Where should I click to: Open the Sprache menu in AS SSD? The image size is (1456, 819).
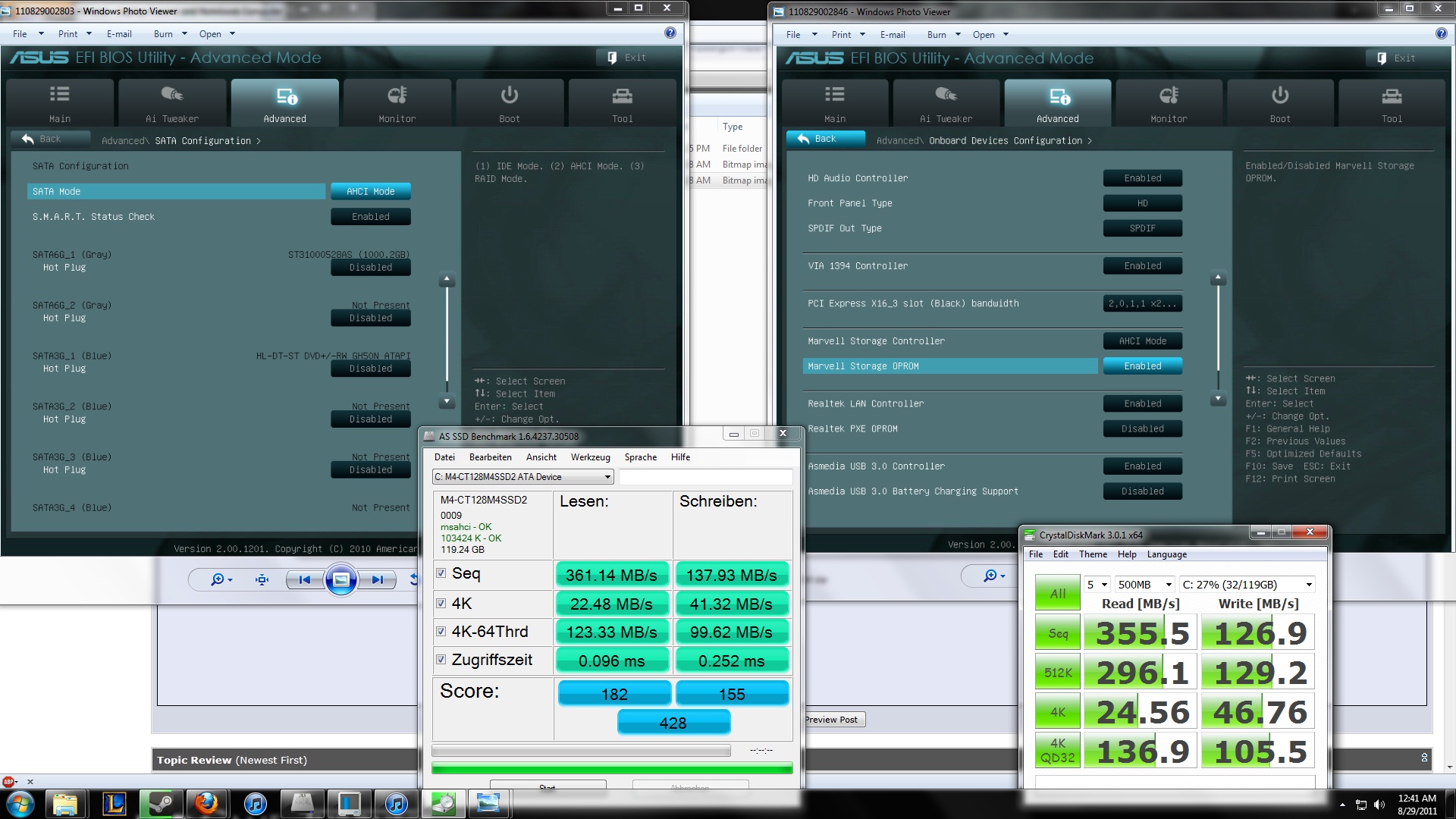[640, 457]
